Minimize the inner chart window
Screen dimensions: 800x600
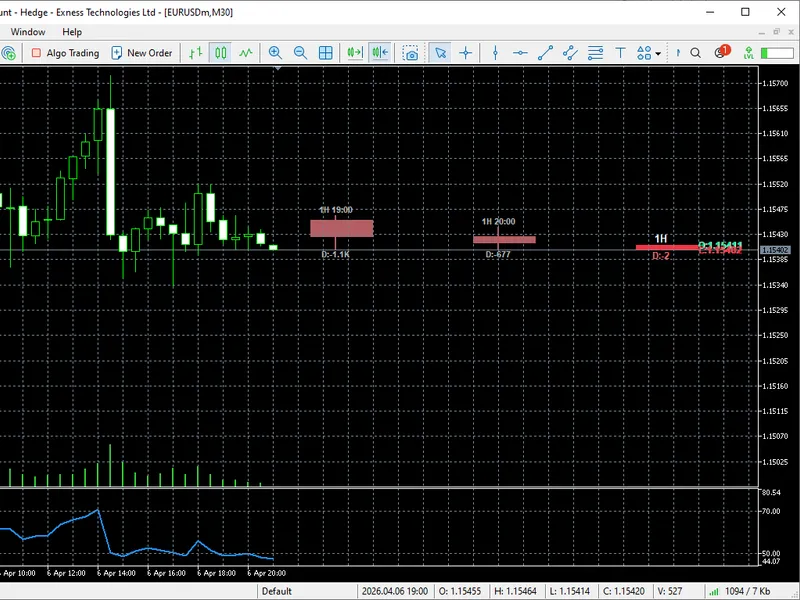pyautogui.click(x=762, y=32)
